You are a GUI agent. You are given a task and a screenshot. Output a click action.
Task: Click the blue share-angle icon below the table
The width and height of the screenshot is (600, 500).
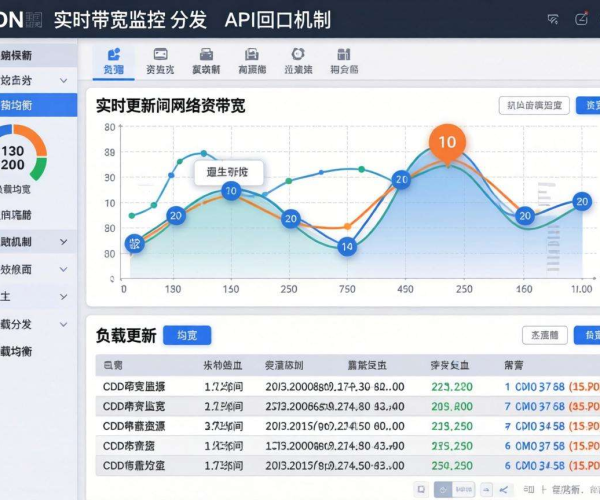pyautogui.click(x=504, y=490)
